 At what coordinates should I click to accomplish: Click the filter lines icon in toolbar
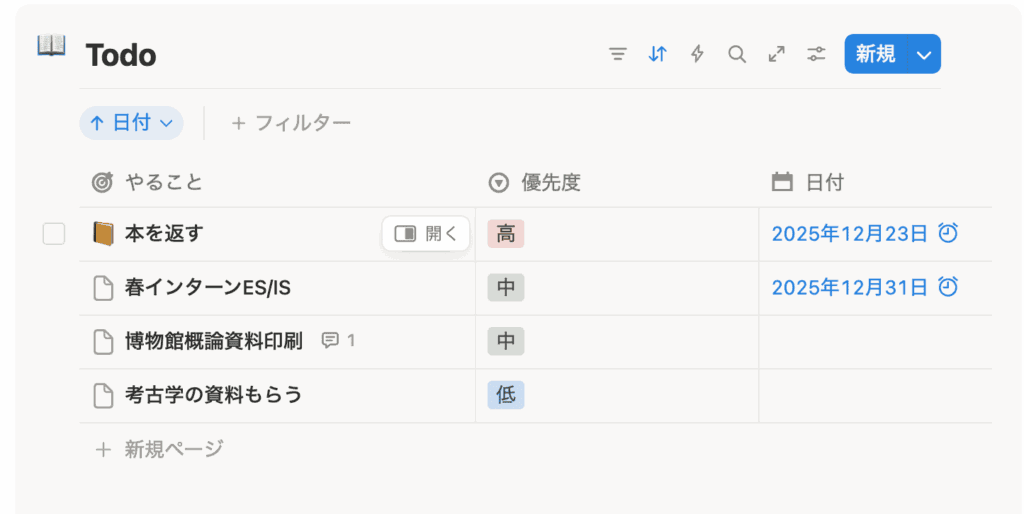[x=618, y=55]
